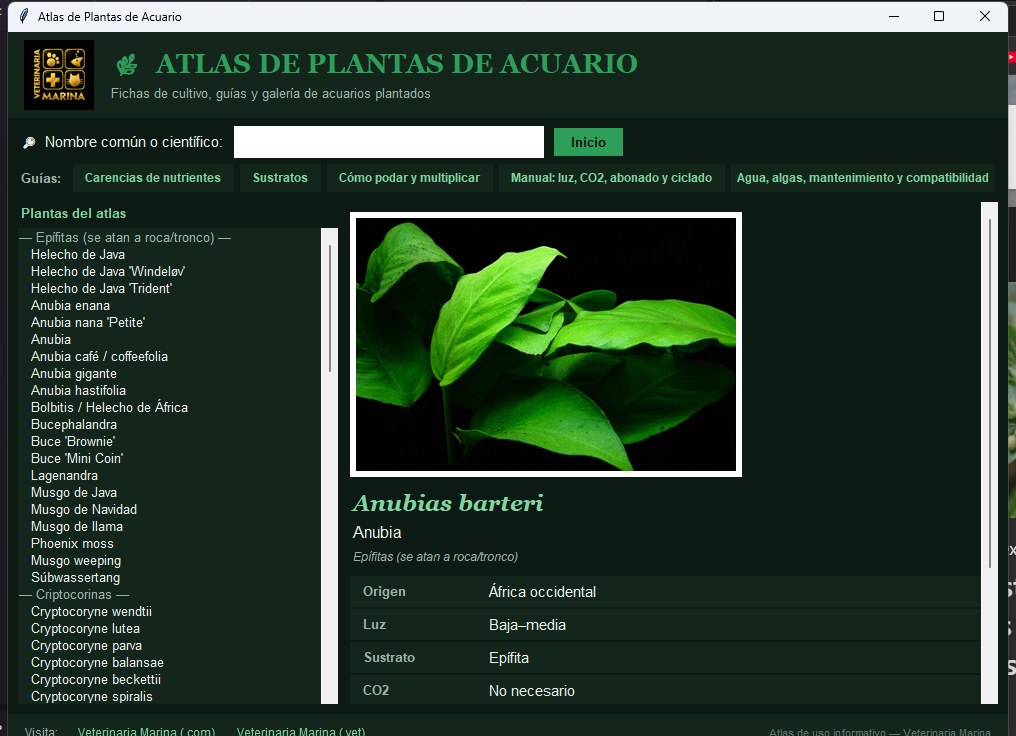Select Anubia enana entry

[70, 305]
